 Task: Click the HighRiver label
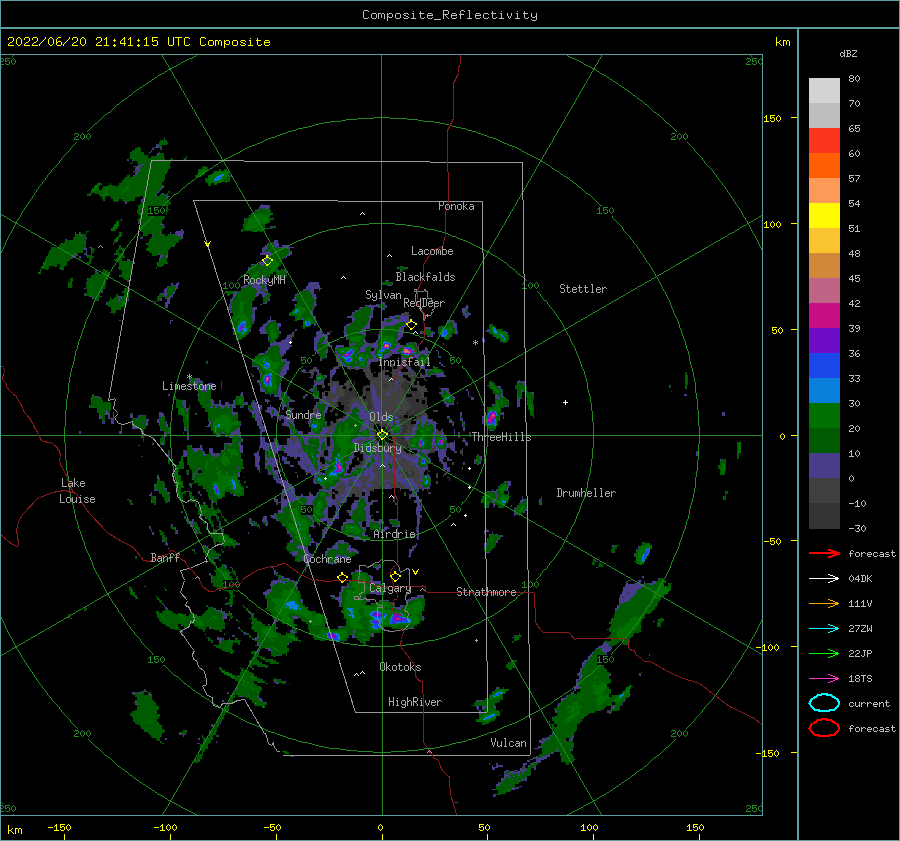(415, 702)
